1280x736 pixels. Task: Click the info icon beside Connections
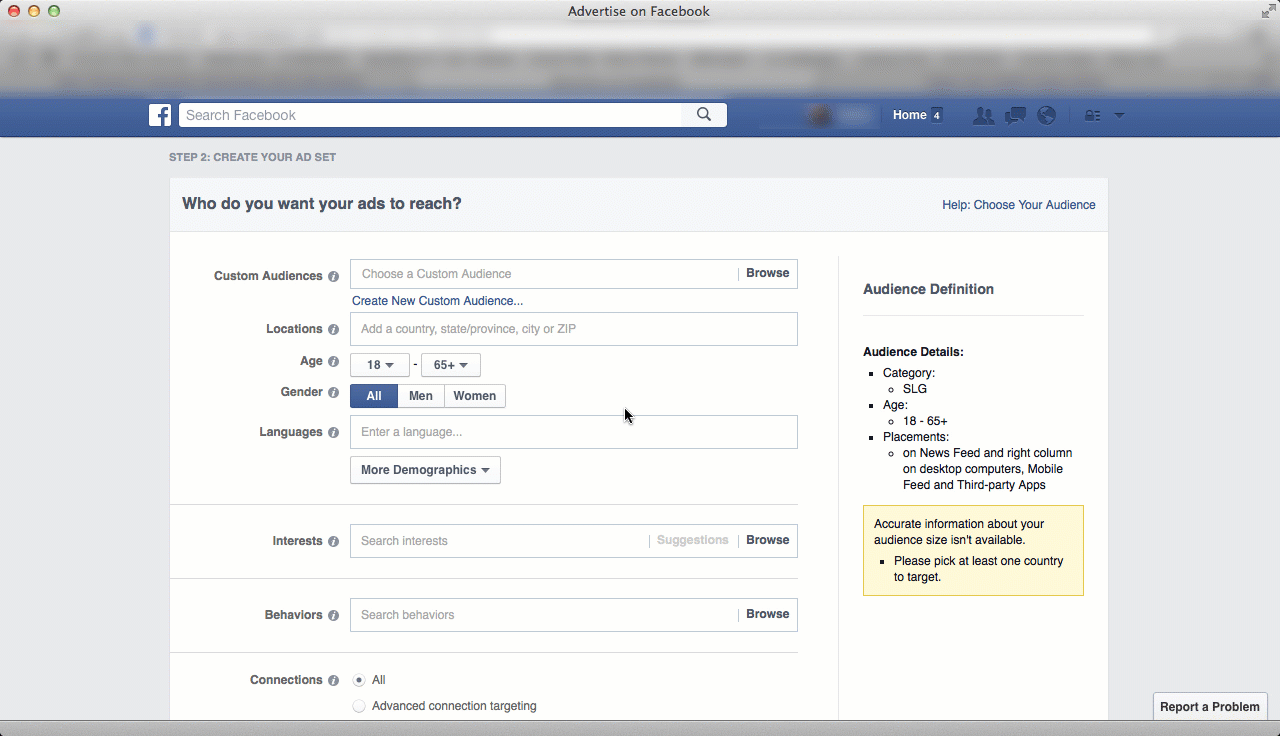tap(333, 680)
